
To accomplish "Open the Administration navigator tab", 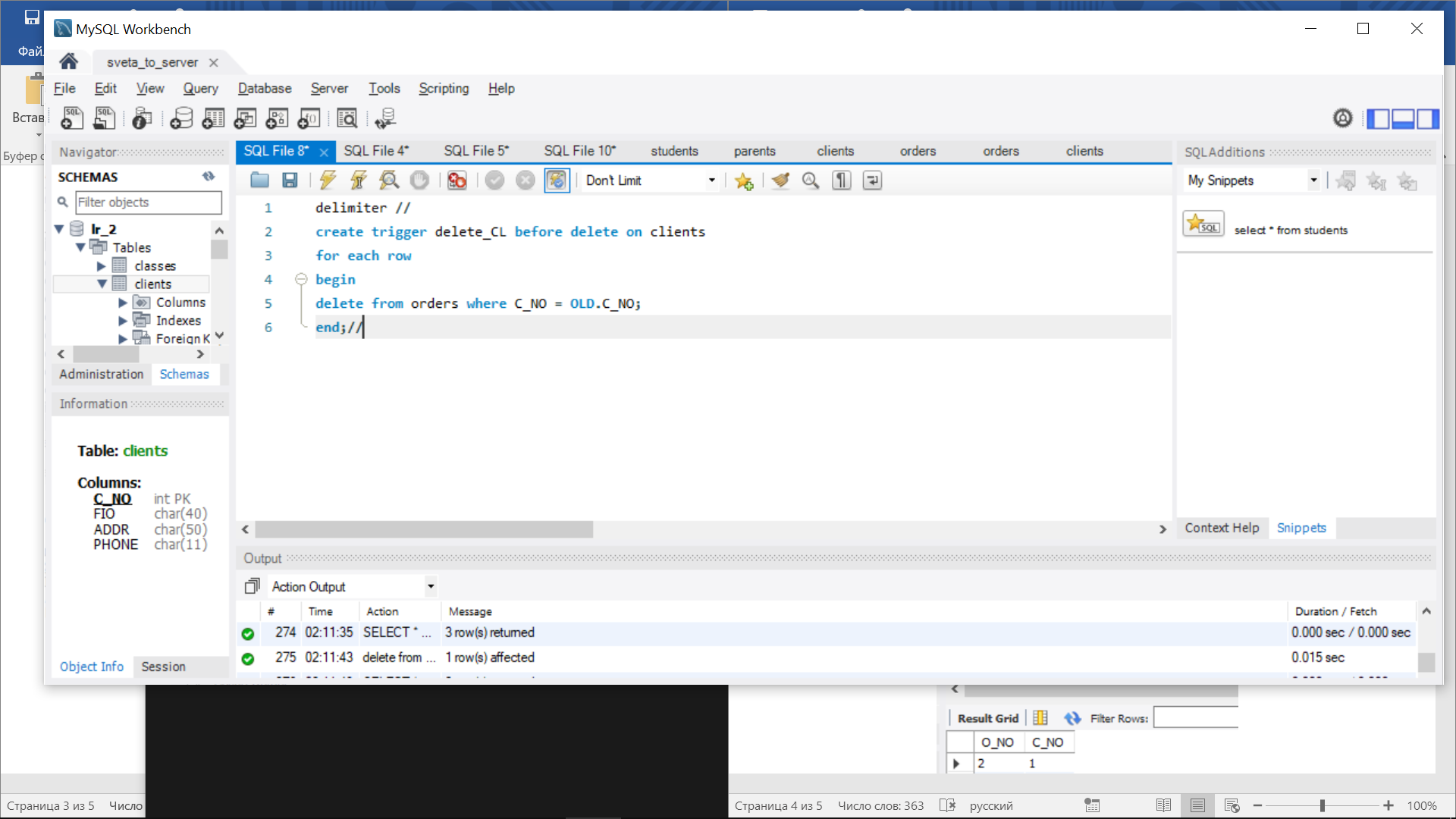I will click(x=102, y=374).
